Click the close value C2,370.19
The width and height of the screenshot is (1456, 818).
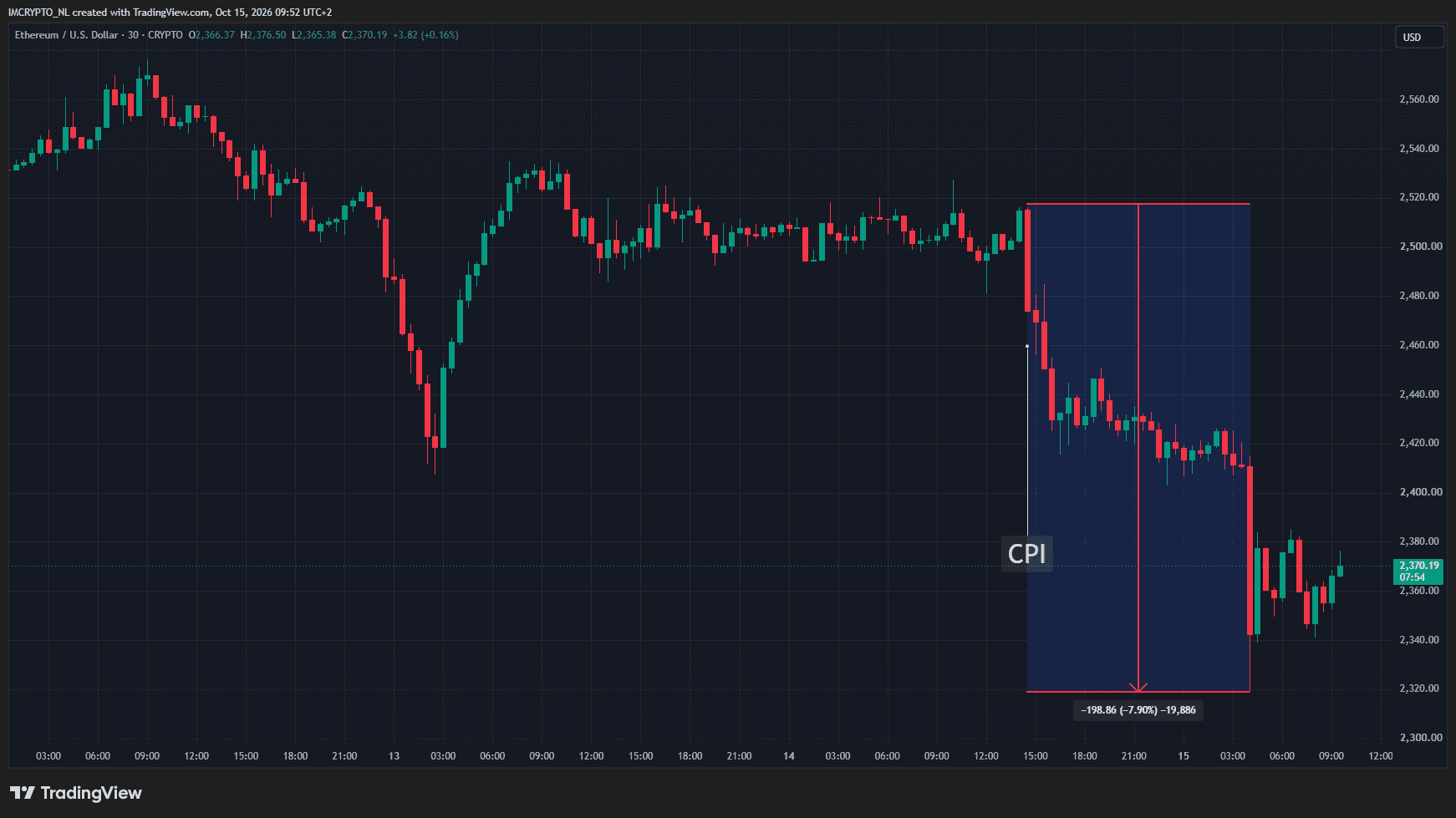365,35
